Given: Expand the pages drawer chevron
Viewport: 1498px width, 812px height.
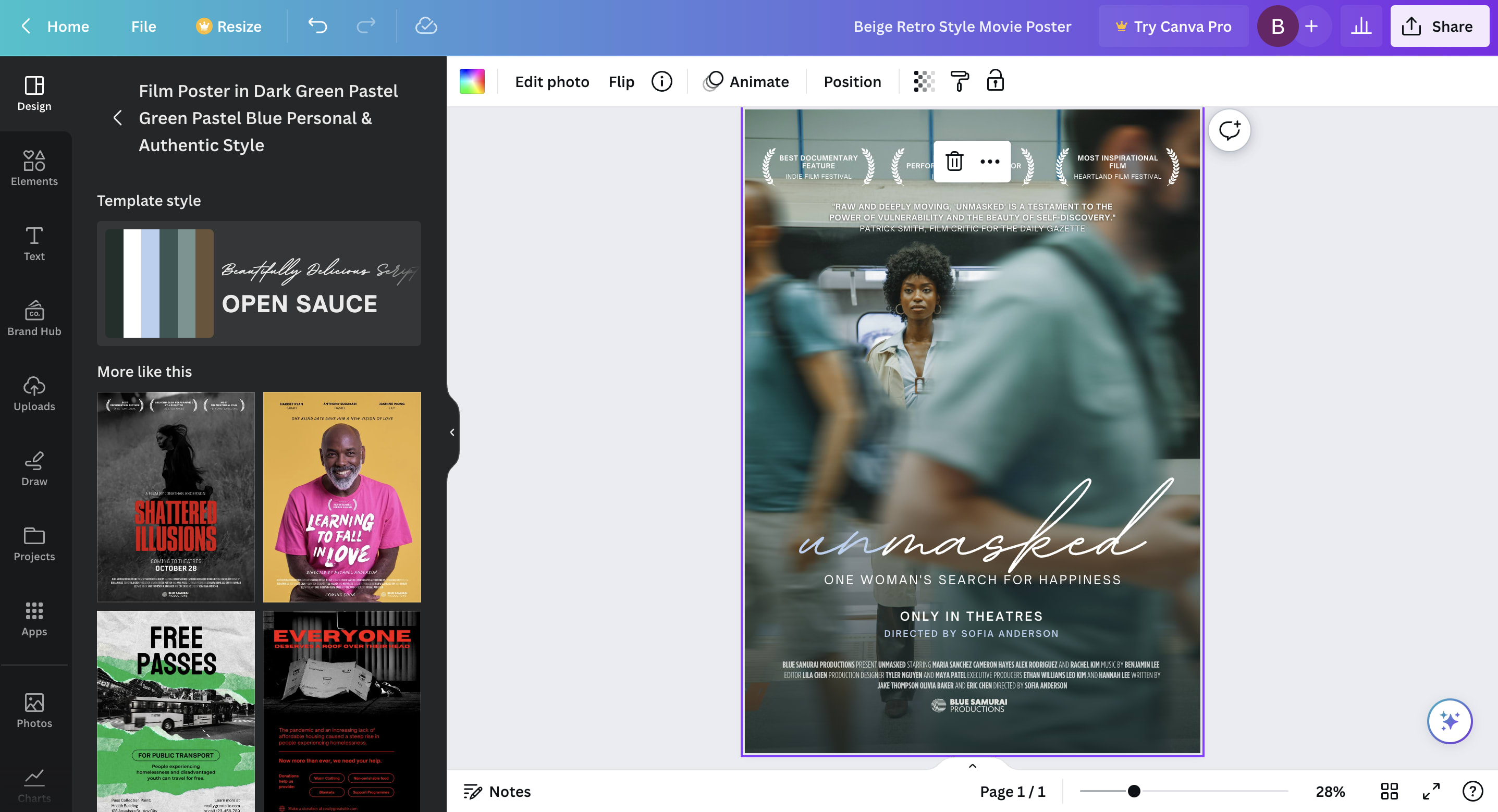Looking at the screenshot, I should (972, 766).
